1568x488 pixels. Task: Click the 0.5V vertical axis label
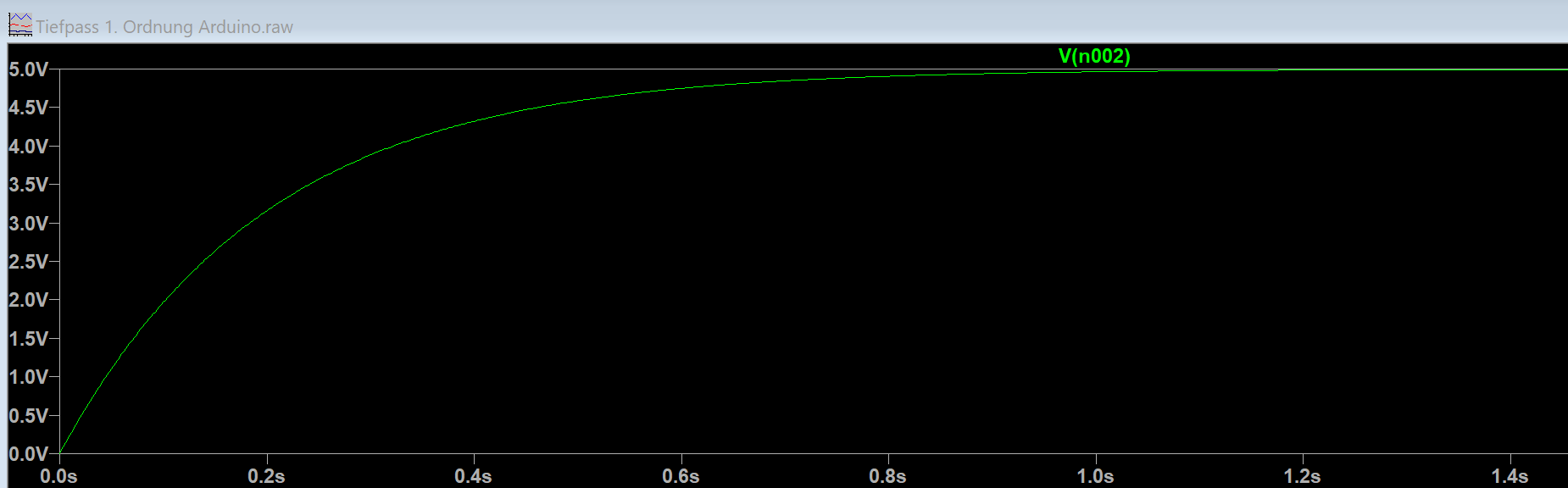tap(29, 416)
